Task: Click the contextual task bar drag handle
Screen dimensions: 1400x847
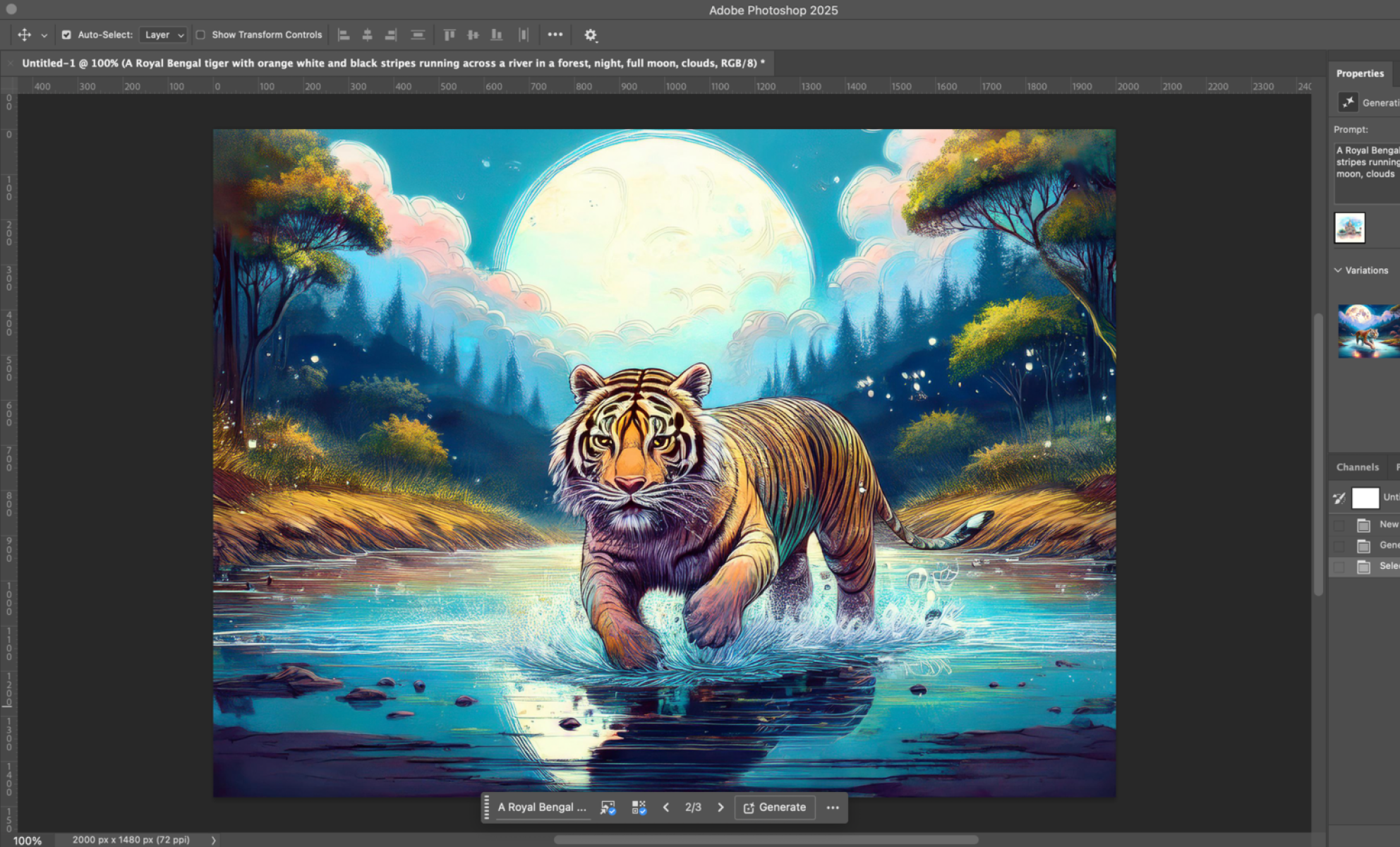Action: click(486, 807)
